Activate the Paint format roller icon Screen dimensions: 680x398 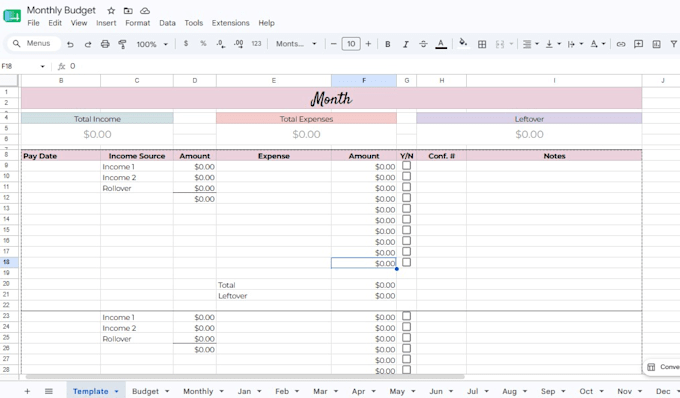pyautogui.click(x=123, y=44)
